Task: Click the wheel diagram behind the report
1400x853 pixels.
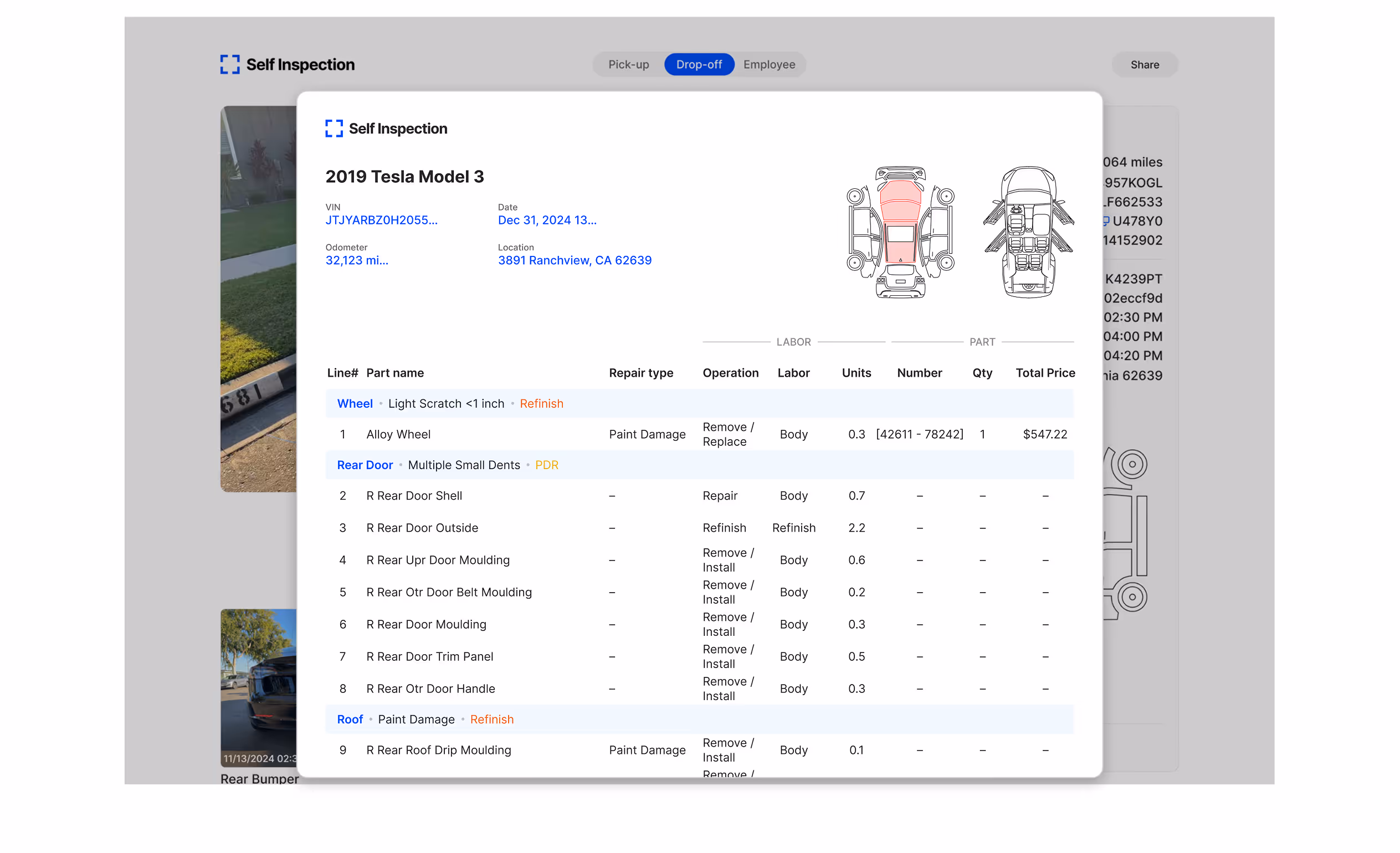Action: click(x=1132, y=465)
